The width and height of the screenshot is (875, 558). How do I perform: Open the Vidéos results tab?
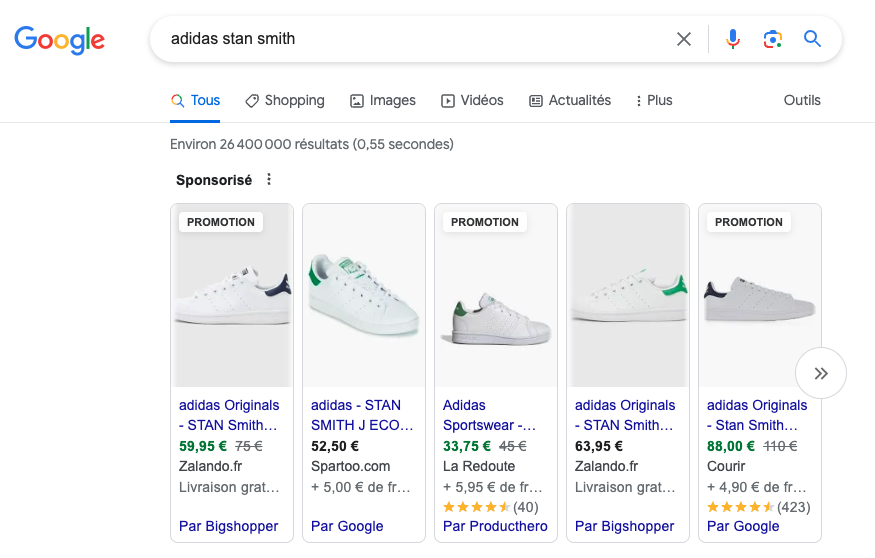pyautogui.click(x=472, y=100)
